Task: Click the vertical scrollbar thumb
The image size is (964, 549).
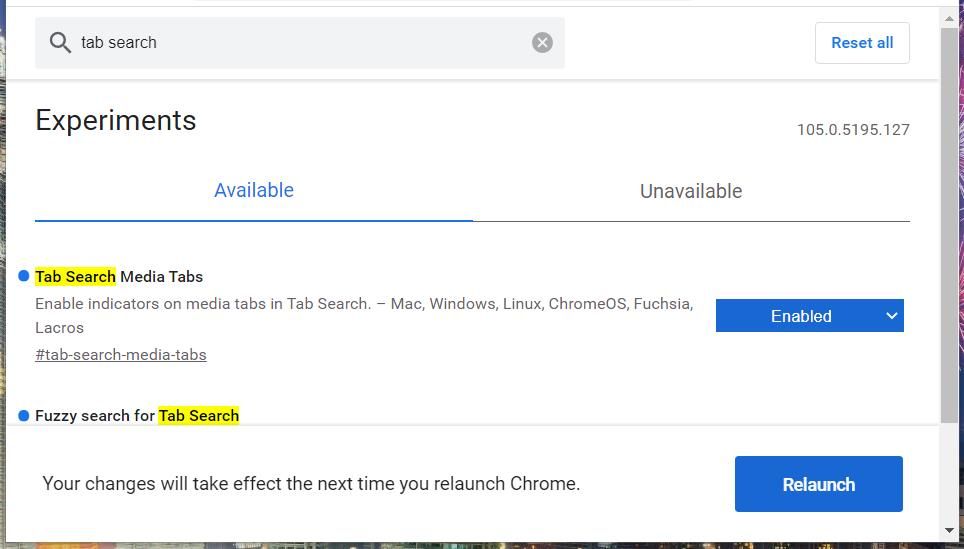Action: pos(949,220)
